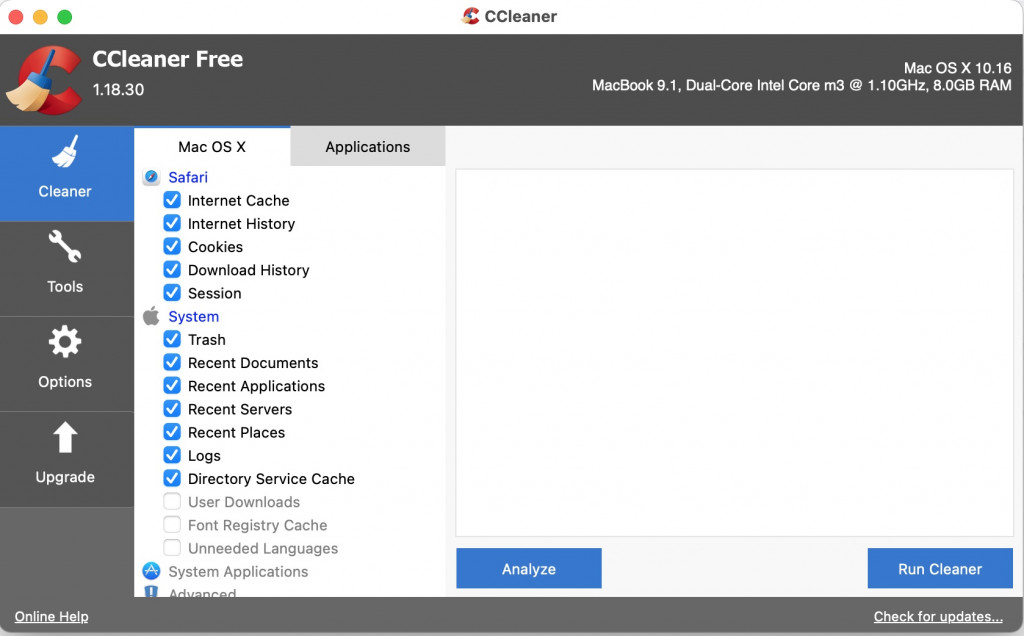Click Check for updates link
The image size is (1024, 636).
coord(938,616)
